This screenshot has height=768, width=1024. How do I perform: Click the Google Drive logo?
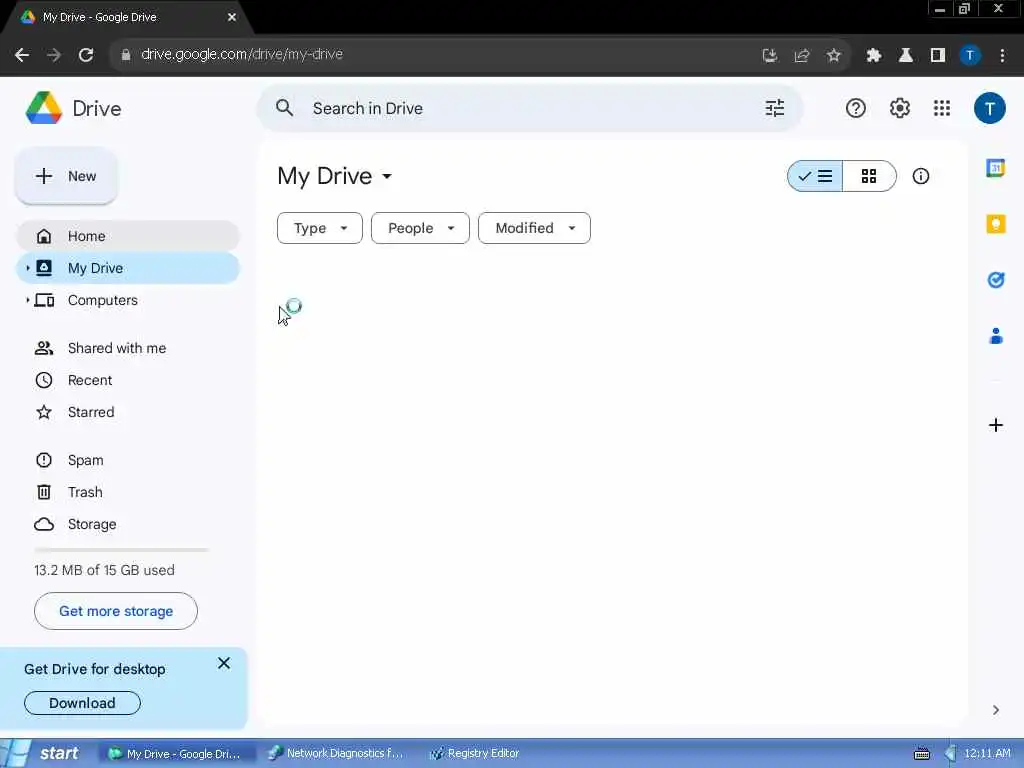(44, 108)
